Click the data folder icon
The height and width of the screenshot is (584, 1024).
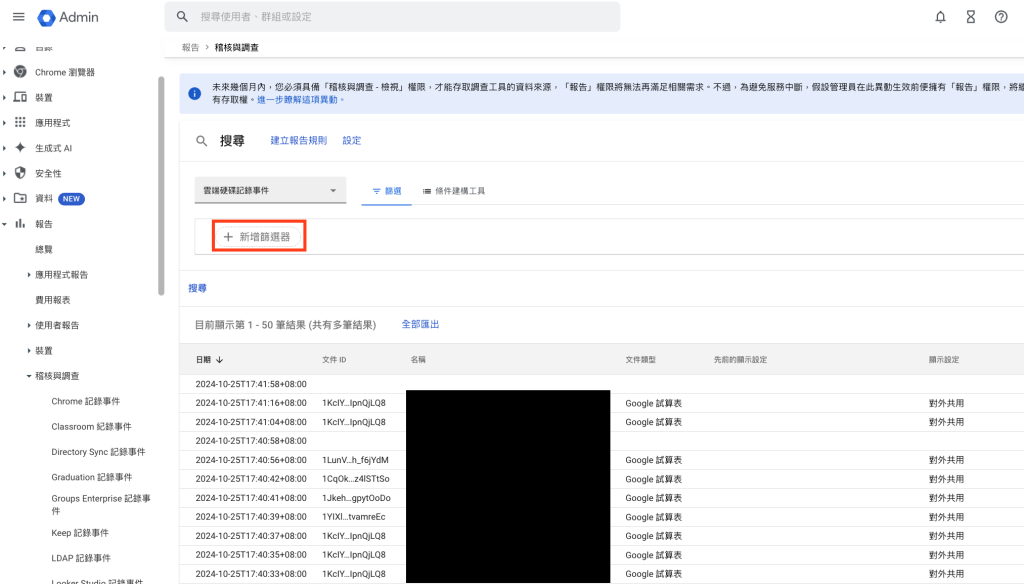[x=20, y=198]
